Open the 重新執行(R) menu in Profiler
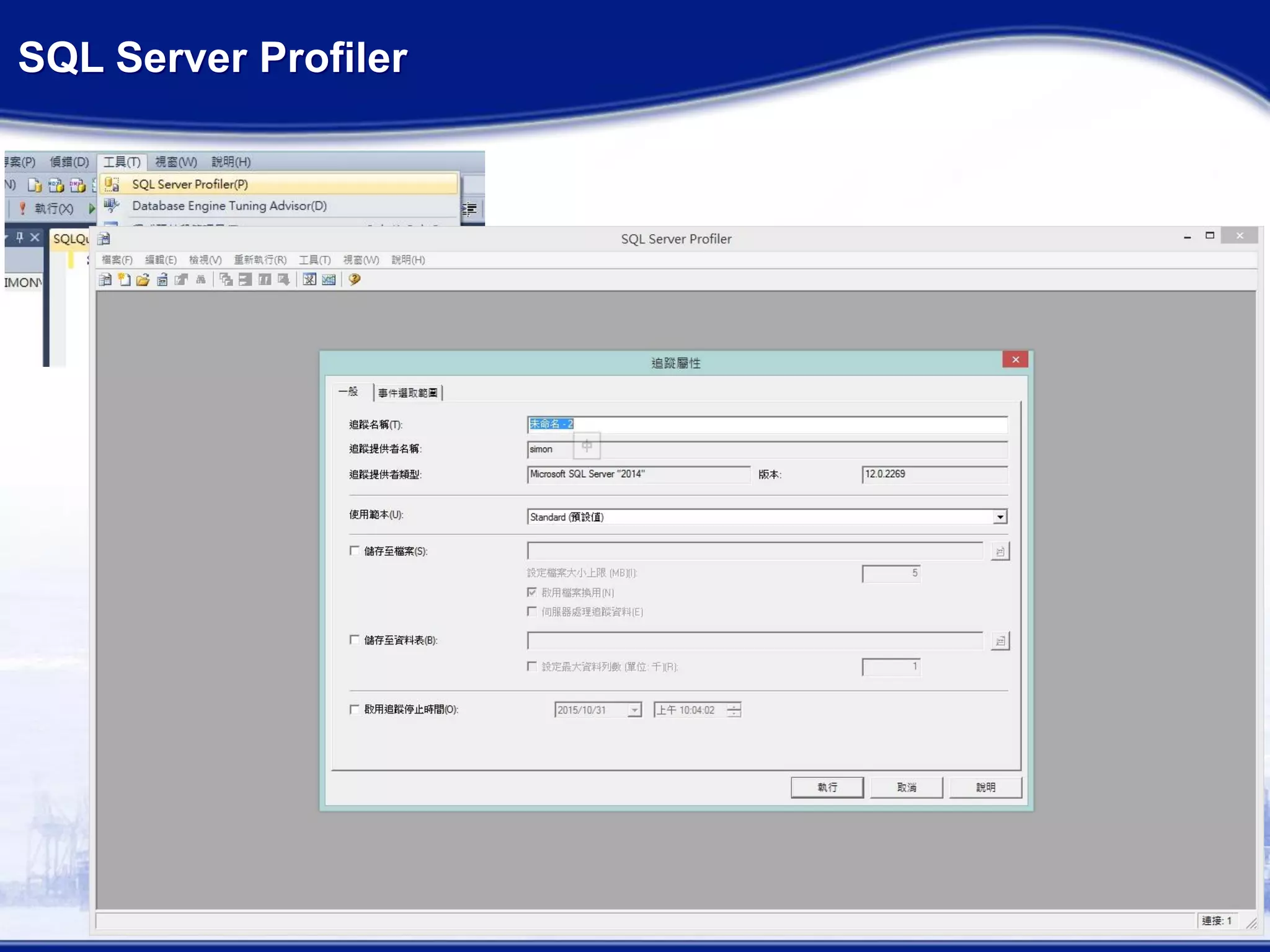Screen dimensions: 1270x952 click(260, 260)
